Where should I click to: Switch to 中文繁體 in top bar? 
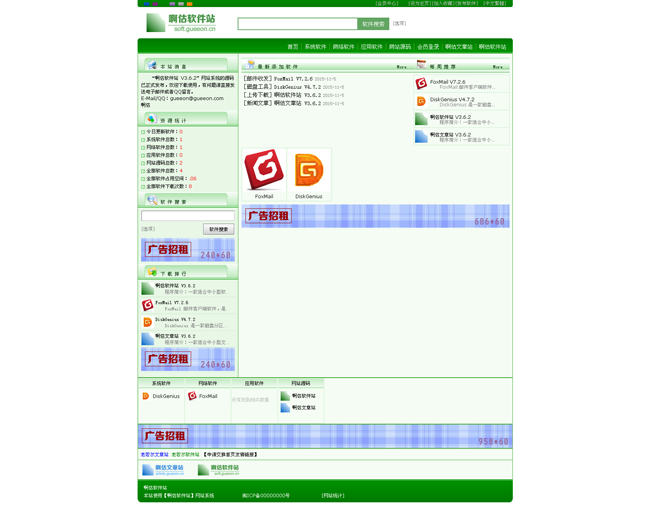(x=495, y=3)
